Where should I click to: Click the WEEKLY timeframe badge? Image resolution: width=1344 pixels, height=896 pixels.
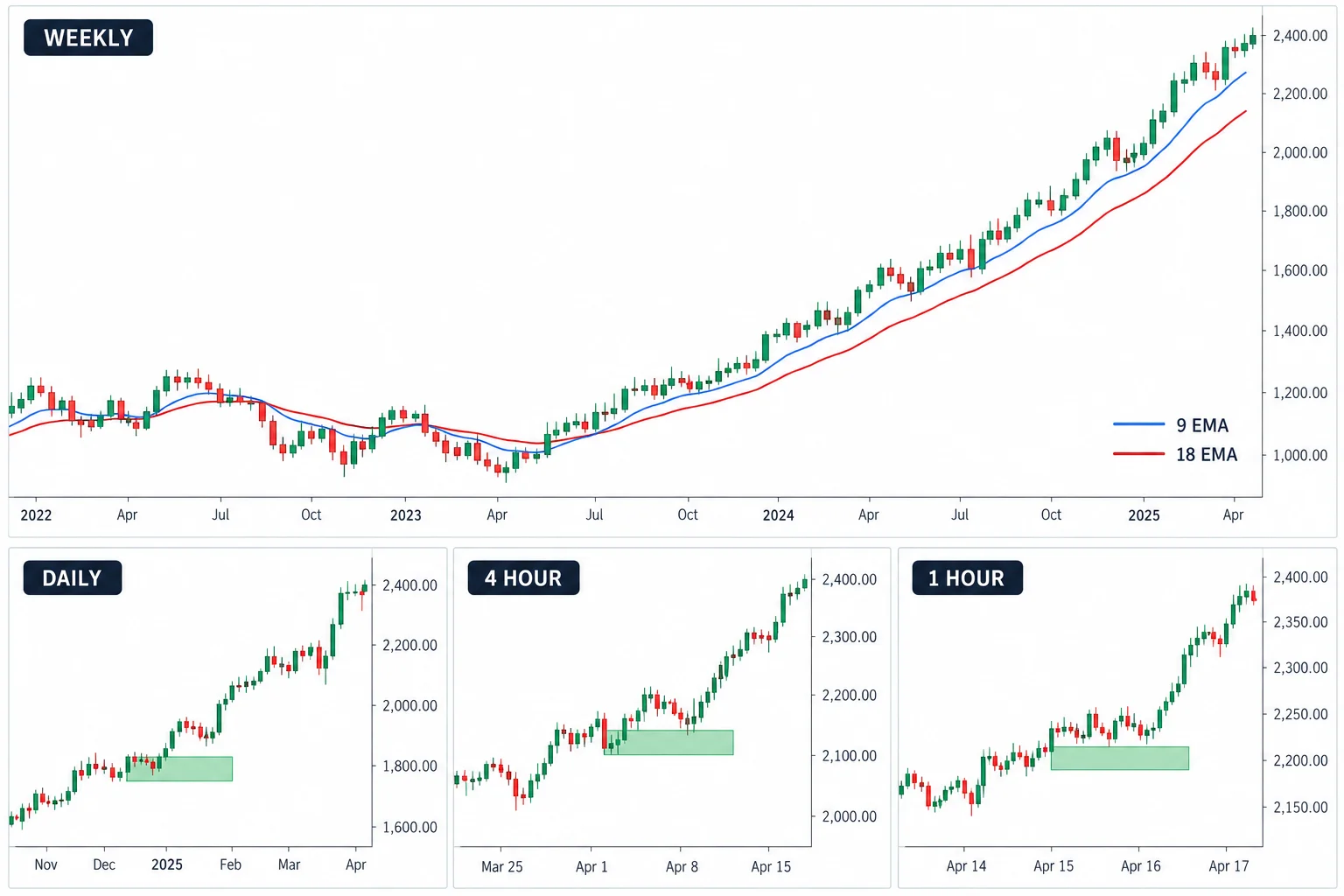88,38
